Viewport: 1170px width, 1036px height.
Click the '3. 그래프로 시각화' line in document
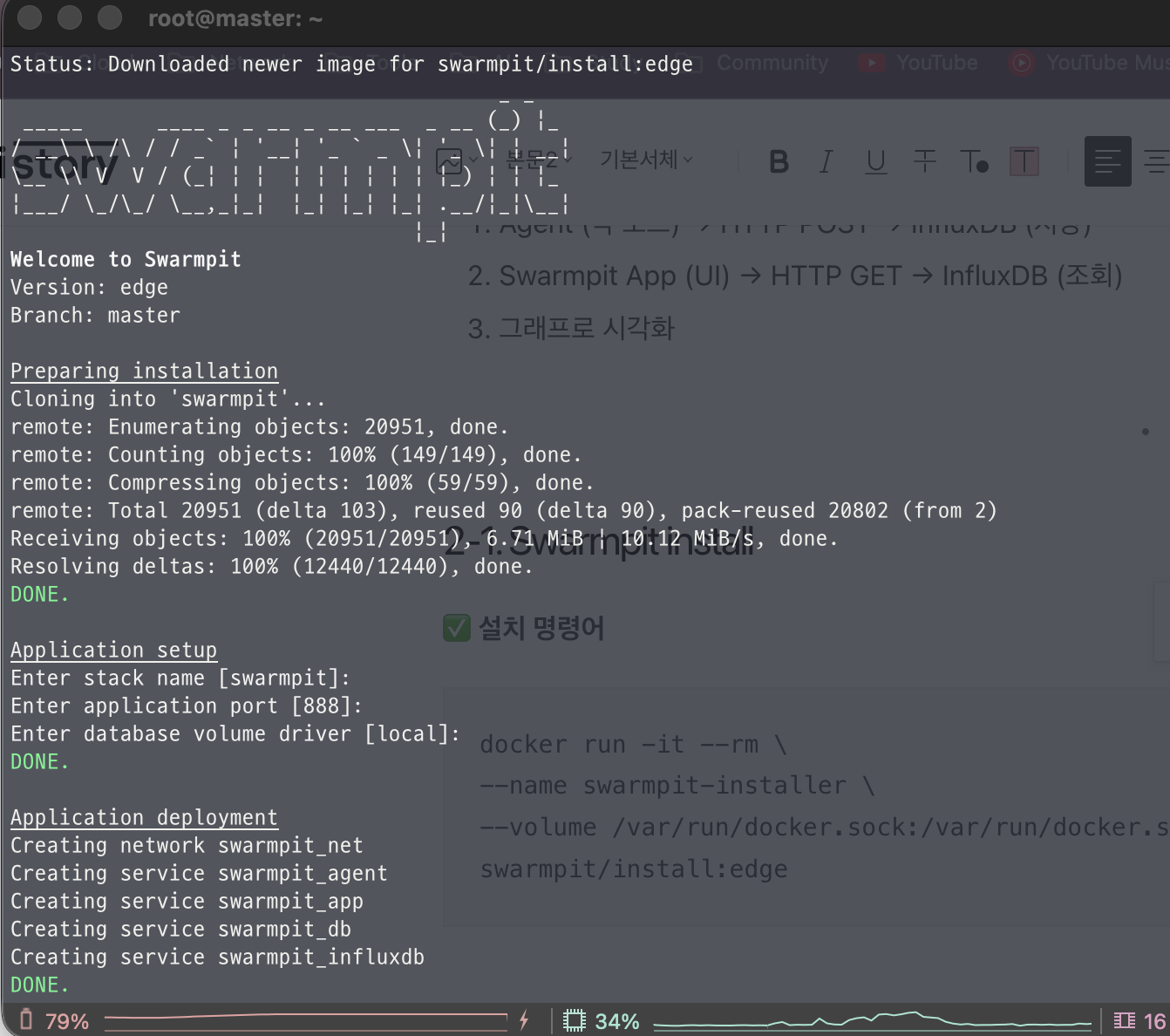pyautogui.click(x=571, y=329)
